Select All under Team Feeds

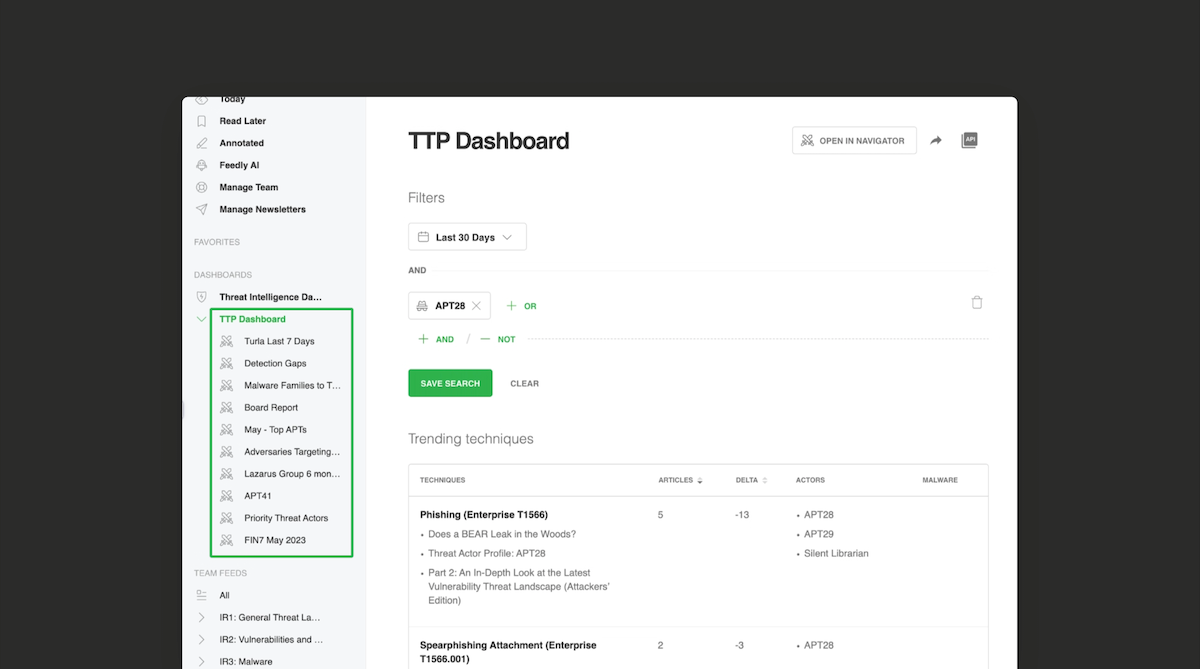pyautogui.click(x=223, y=594)
